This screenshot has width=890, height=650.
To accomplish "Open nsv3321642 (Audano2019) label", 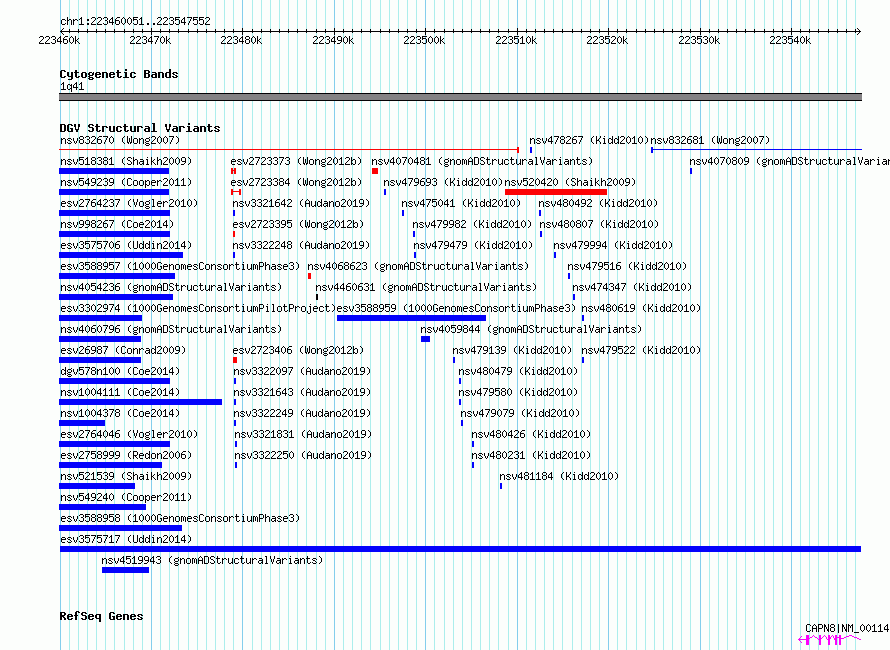I will [301, 203].
